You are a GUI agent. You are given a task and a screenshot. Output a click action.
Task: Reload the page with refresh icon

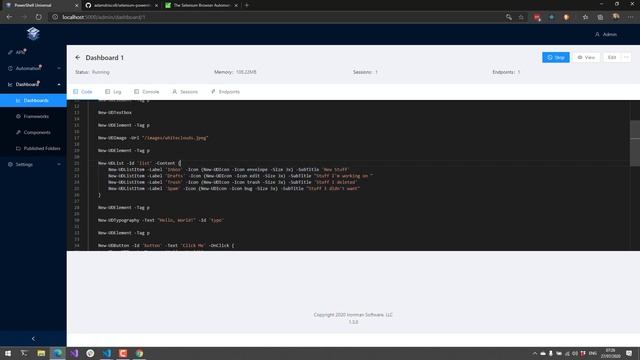pyautogui.click(x=38, y=17)
